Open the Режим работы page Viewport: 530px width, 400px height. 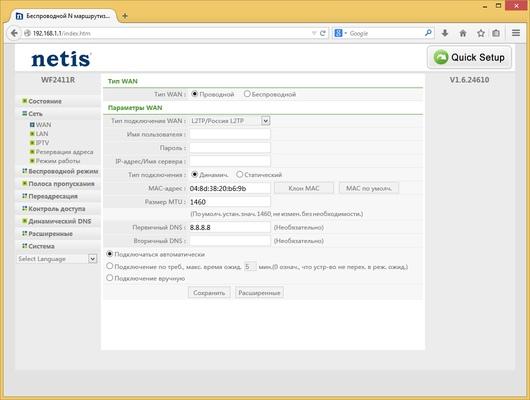58,161
